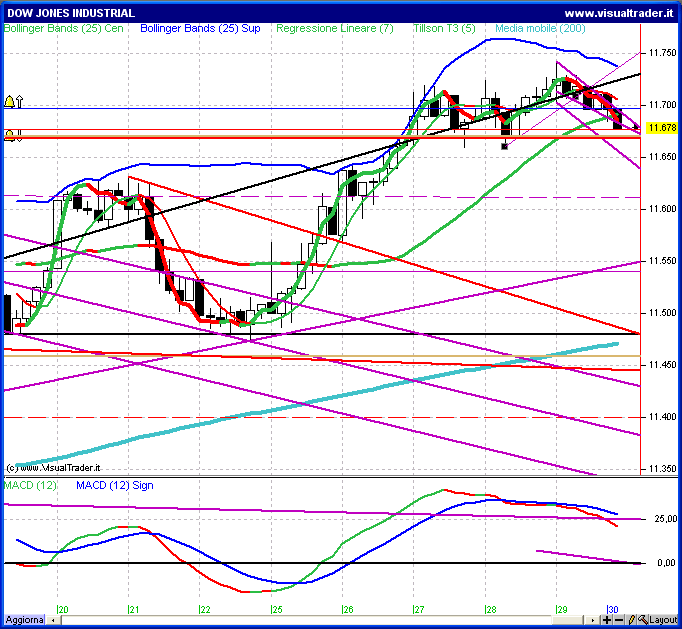Screen dimensions: 682x629
Task: Click the blue date marker 30
Action: click(613, 609)
